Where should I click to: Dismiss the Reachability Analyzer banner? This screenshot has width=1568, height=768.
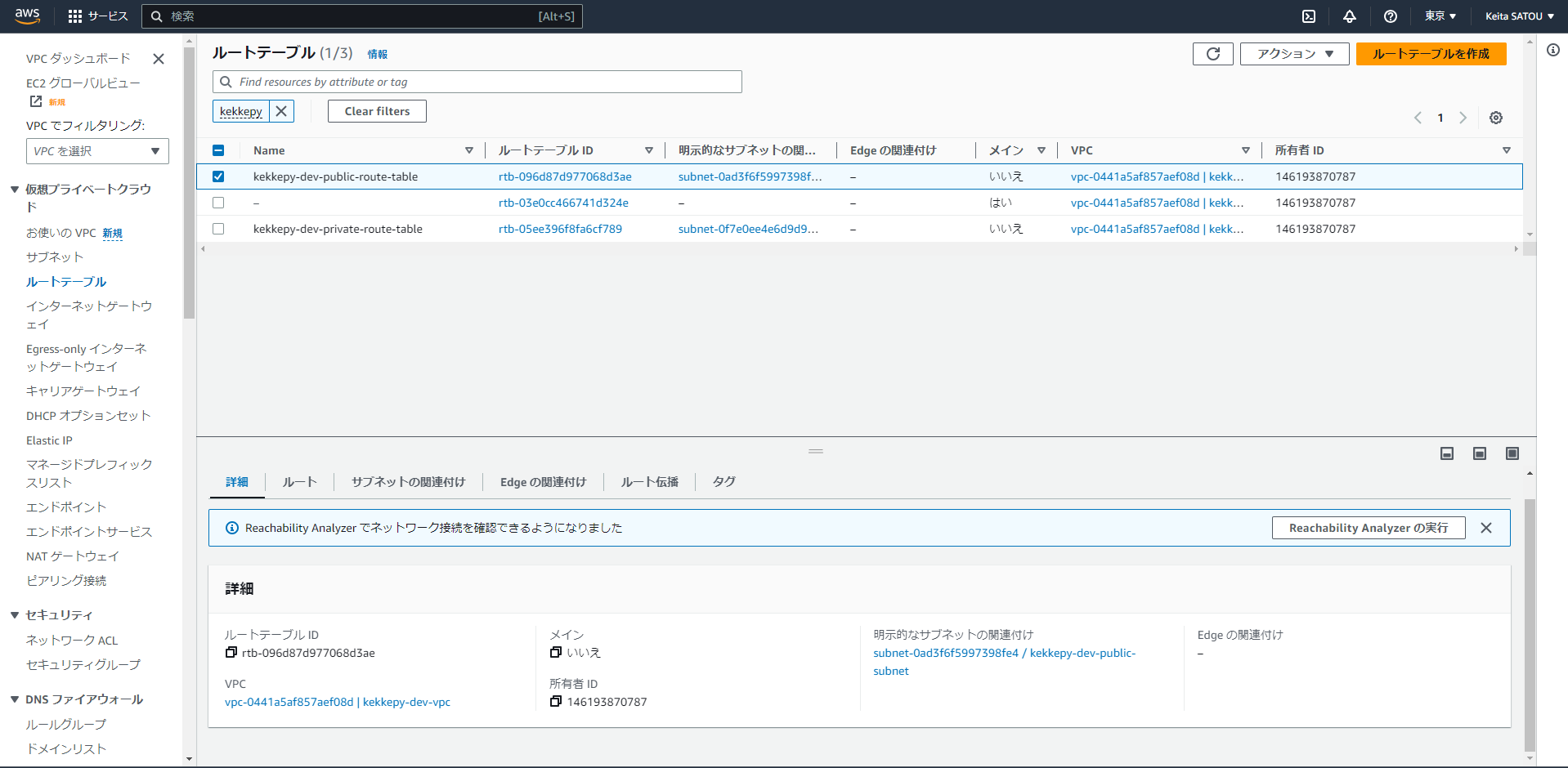[x=1486, y=528]
